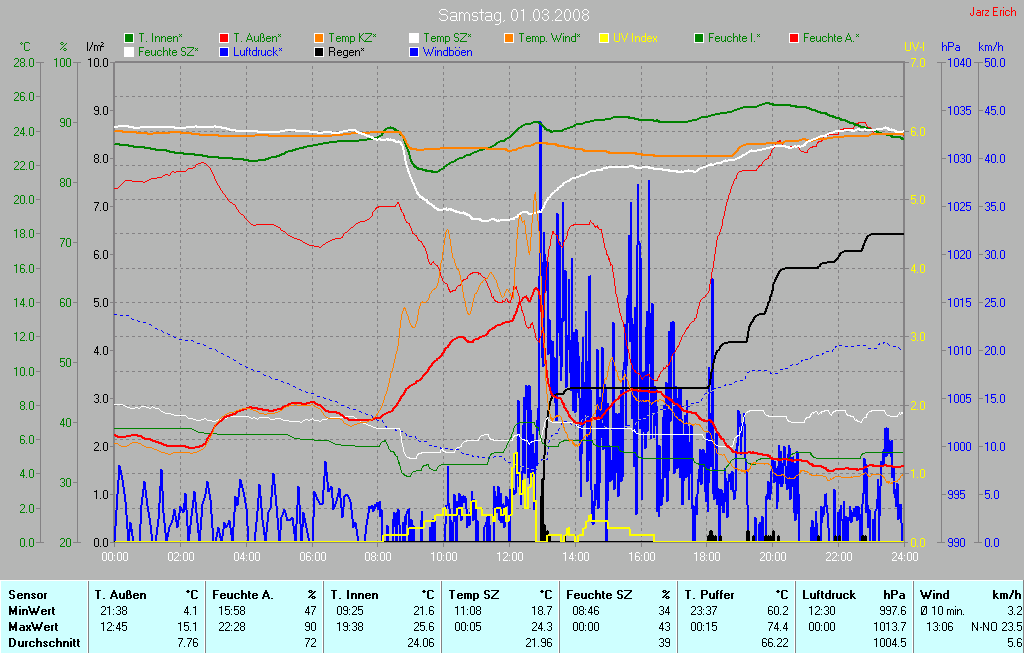Click the blue Windböen legend square
1024x653 pixels.
(414, 51)
